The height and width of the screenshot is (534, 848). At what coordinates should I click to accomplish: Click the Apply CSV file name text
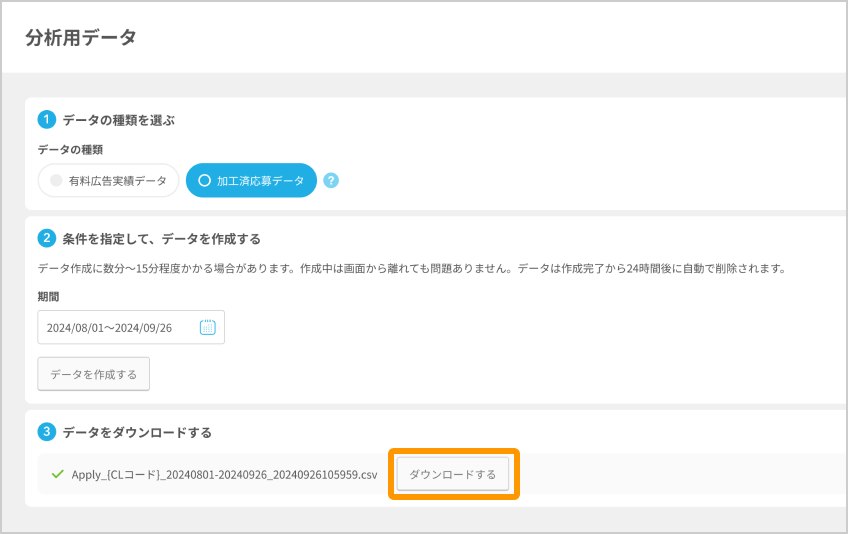coord(224,474)
